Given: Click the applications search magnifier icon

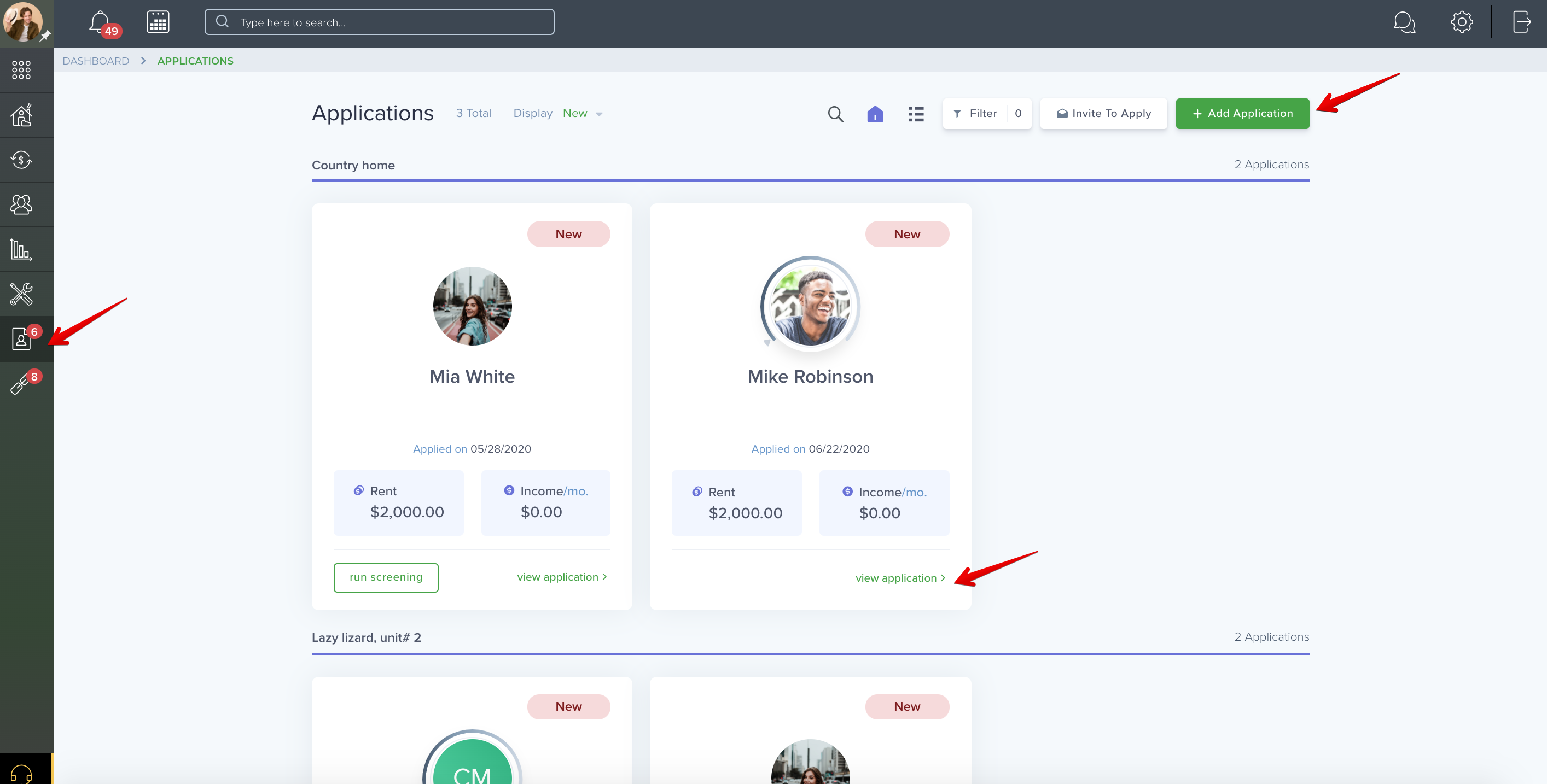Looking at the screenshot, I should pos(835,114).
